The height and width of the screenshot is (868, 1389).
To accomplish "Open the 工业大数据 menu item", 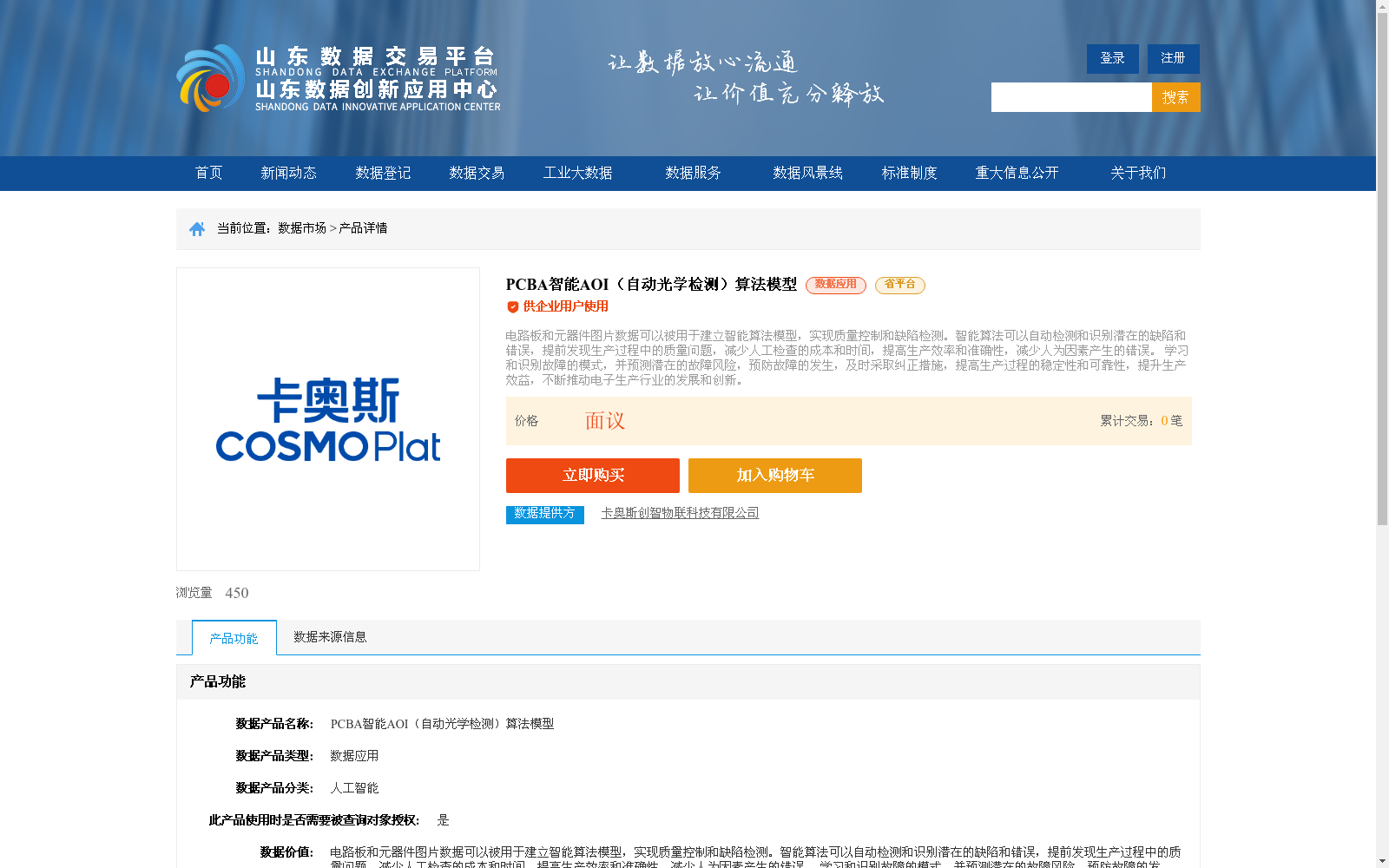I will tap(578, 173).
